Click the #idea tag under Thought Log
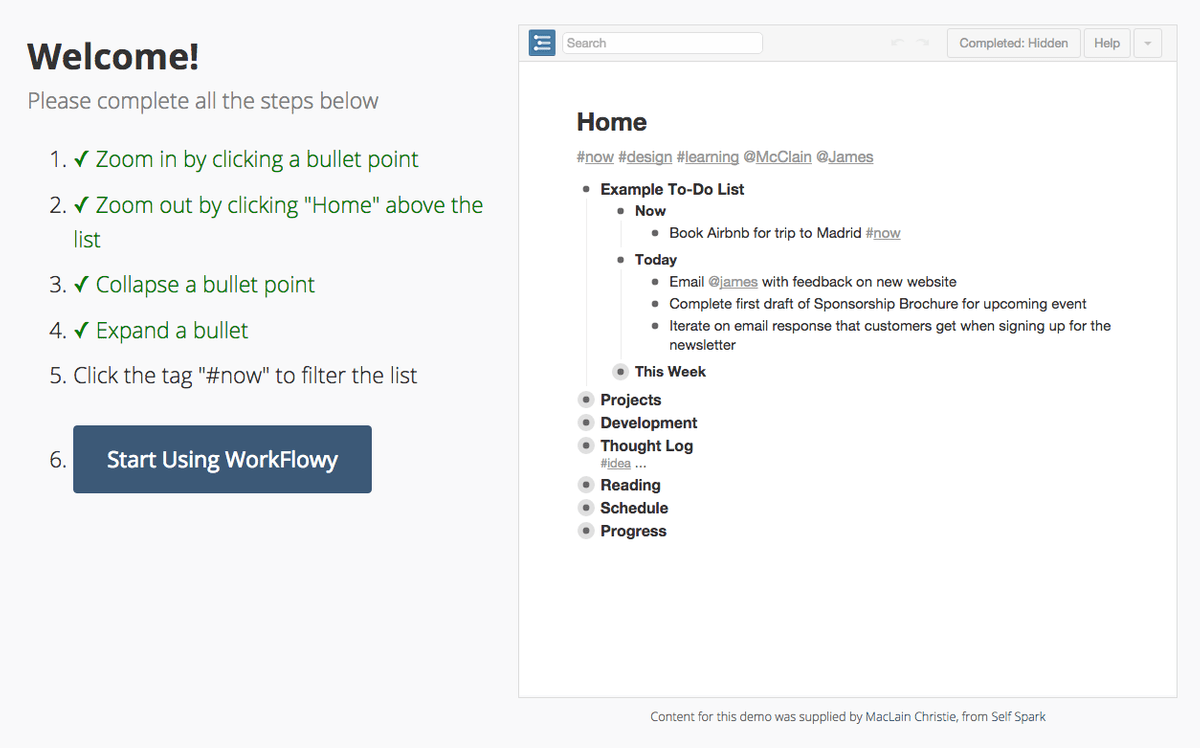Image resolution: width=1200 pixels, height=748 pixels. [616, 464]
